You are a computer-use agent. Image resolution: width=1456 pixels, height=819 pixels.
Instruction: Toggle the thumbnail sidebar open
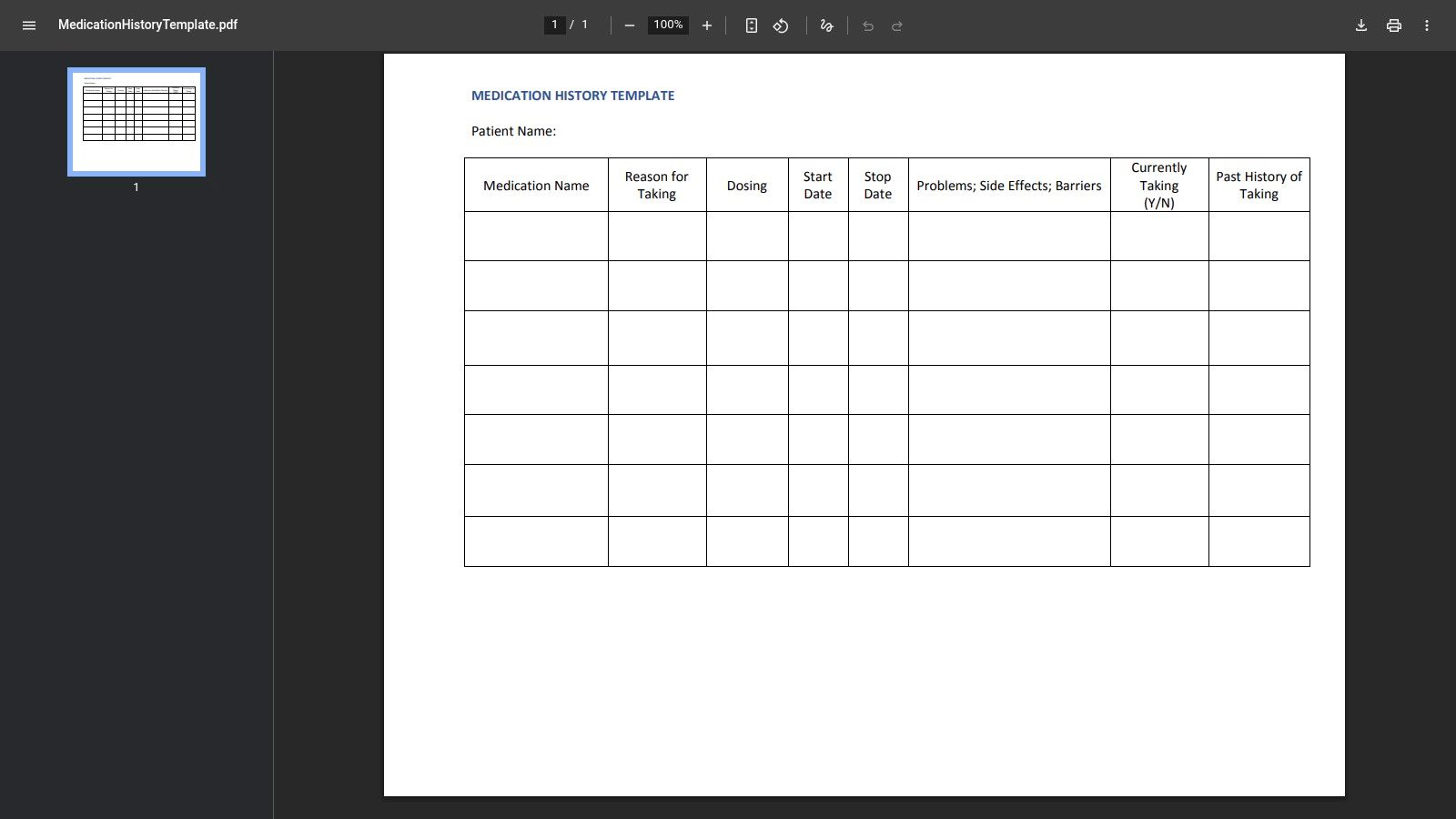(29, 25)
